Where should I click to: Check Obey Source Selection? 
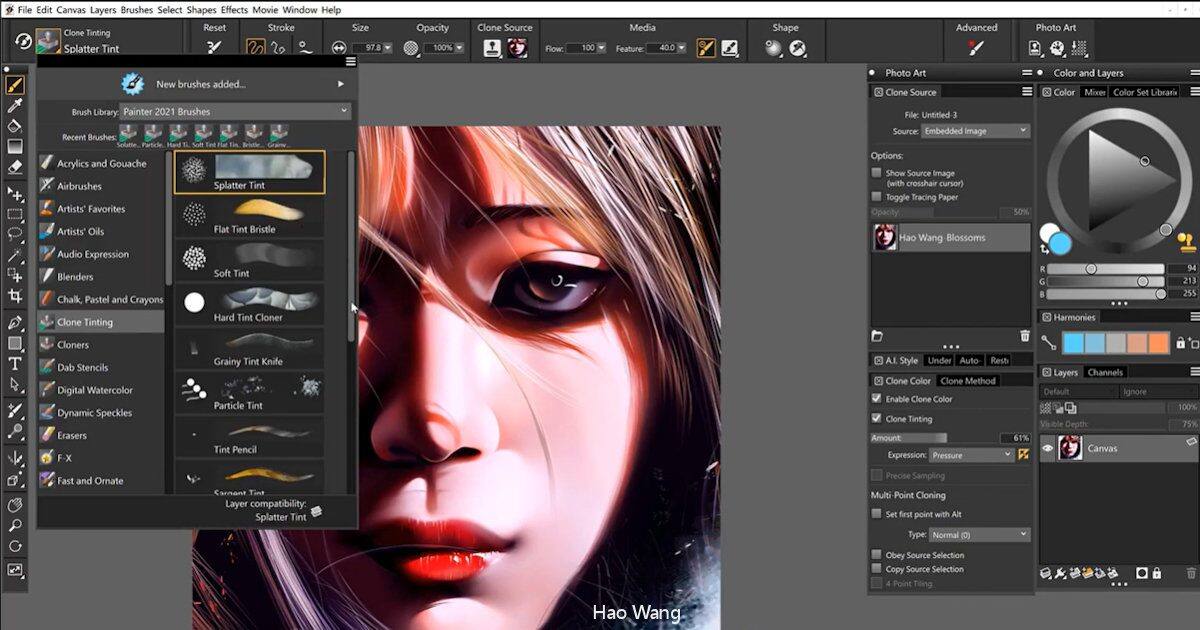(x=877, y=555)
